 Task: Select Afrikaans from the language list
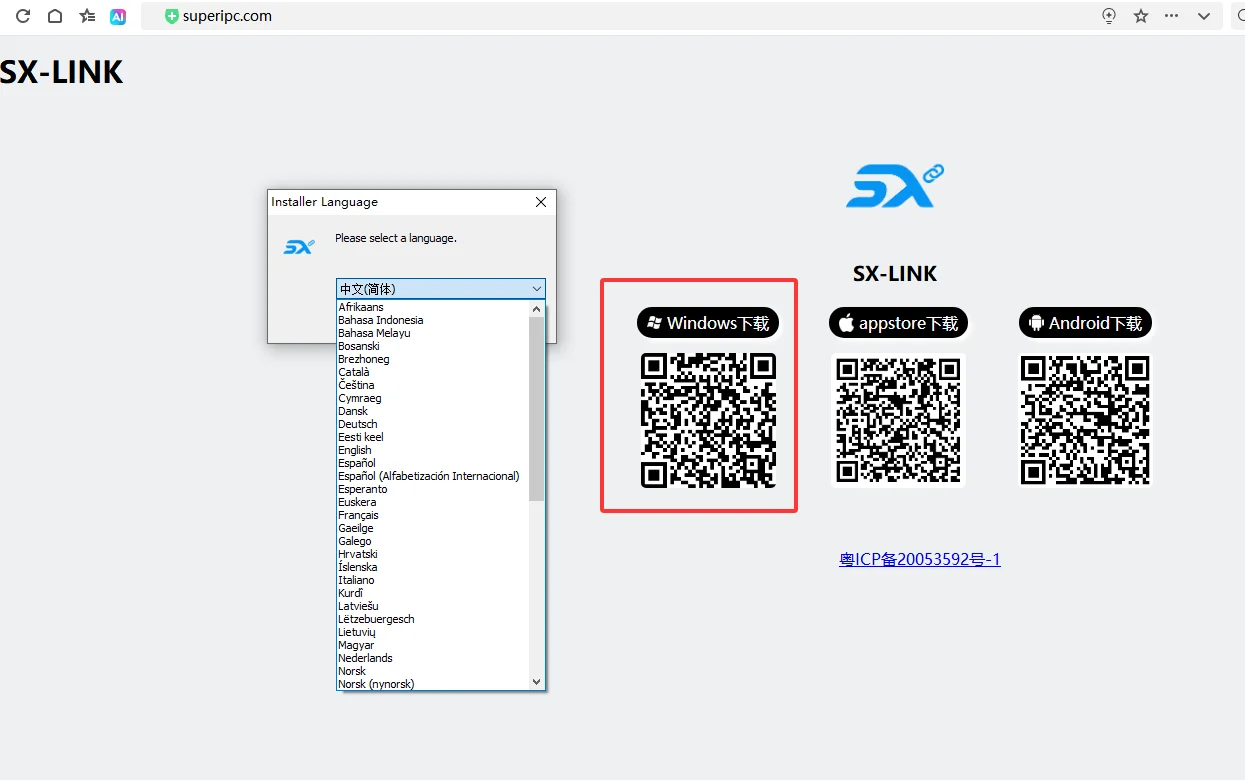[432, 307]
